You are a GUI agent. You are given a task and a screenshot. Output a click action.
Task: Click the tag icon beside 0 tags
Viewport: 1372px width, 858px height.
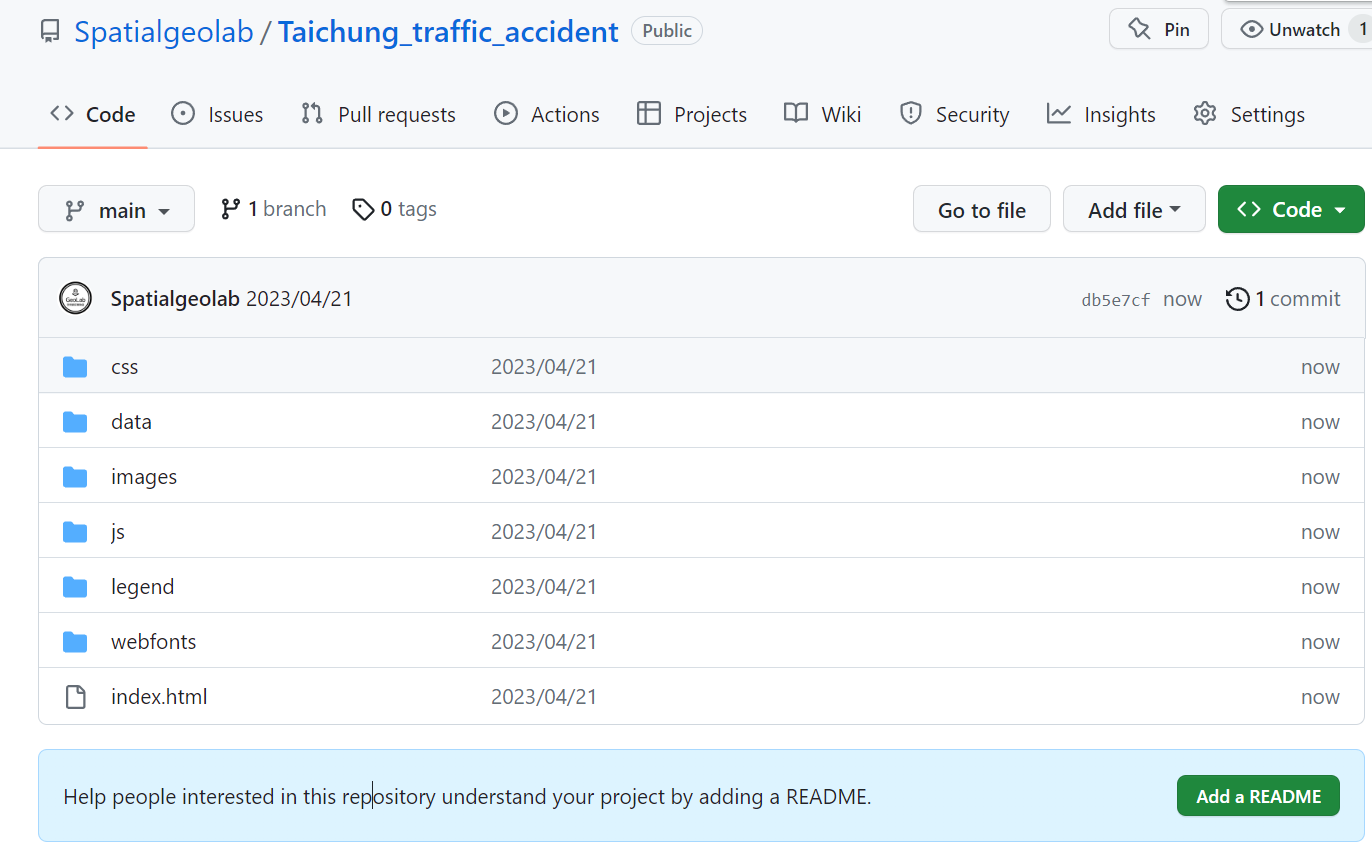point(363,209)
